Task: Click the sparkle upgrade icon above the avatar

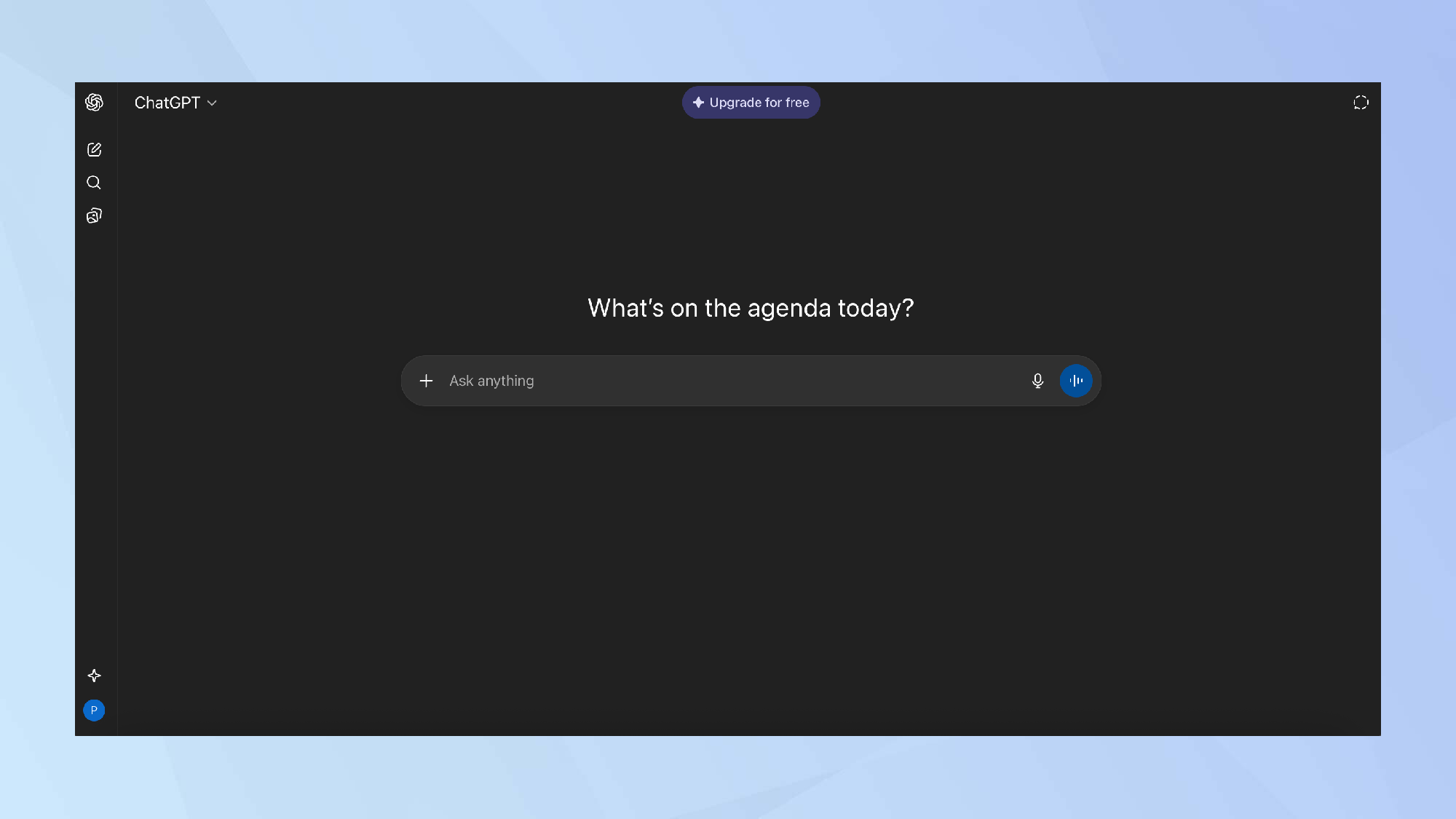Action: click(x=94, y=676)
